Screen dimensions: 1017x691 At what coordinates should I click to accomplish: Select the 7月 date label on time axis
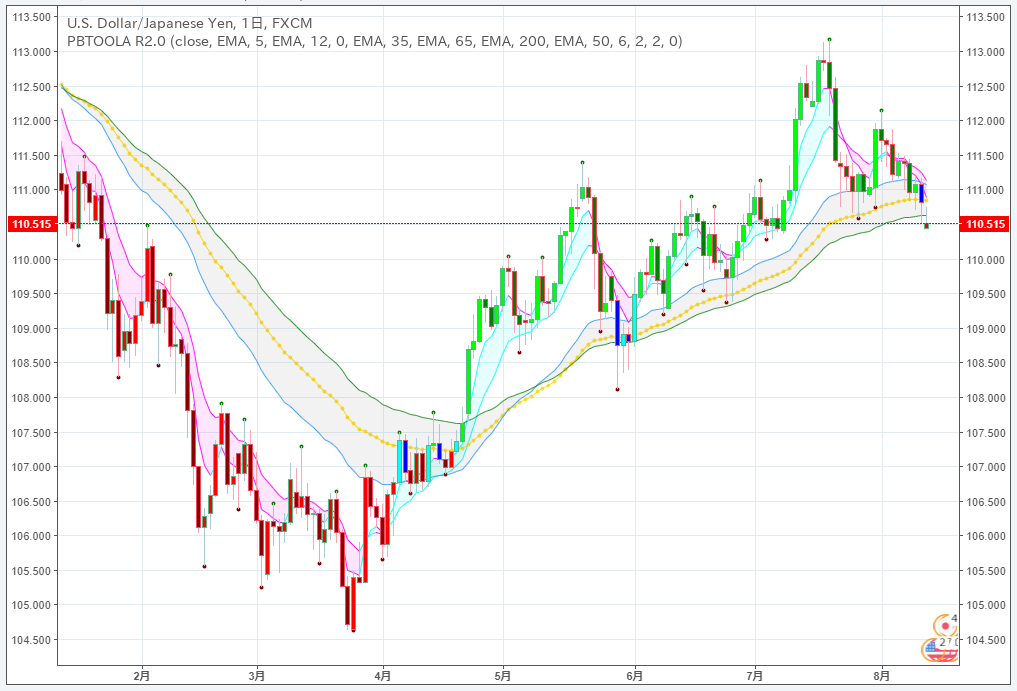755,676
